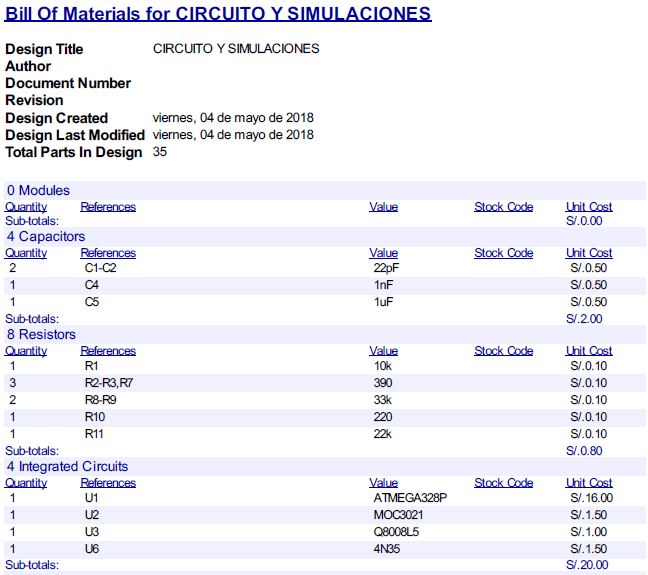Click Value header in Resistors section

pyautogui.click(x=383, y=351)
